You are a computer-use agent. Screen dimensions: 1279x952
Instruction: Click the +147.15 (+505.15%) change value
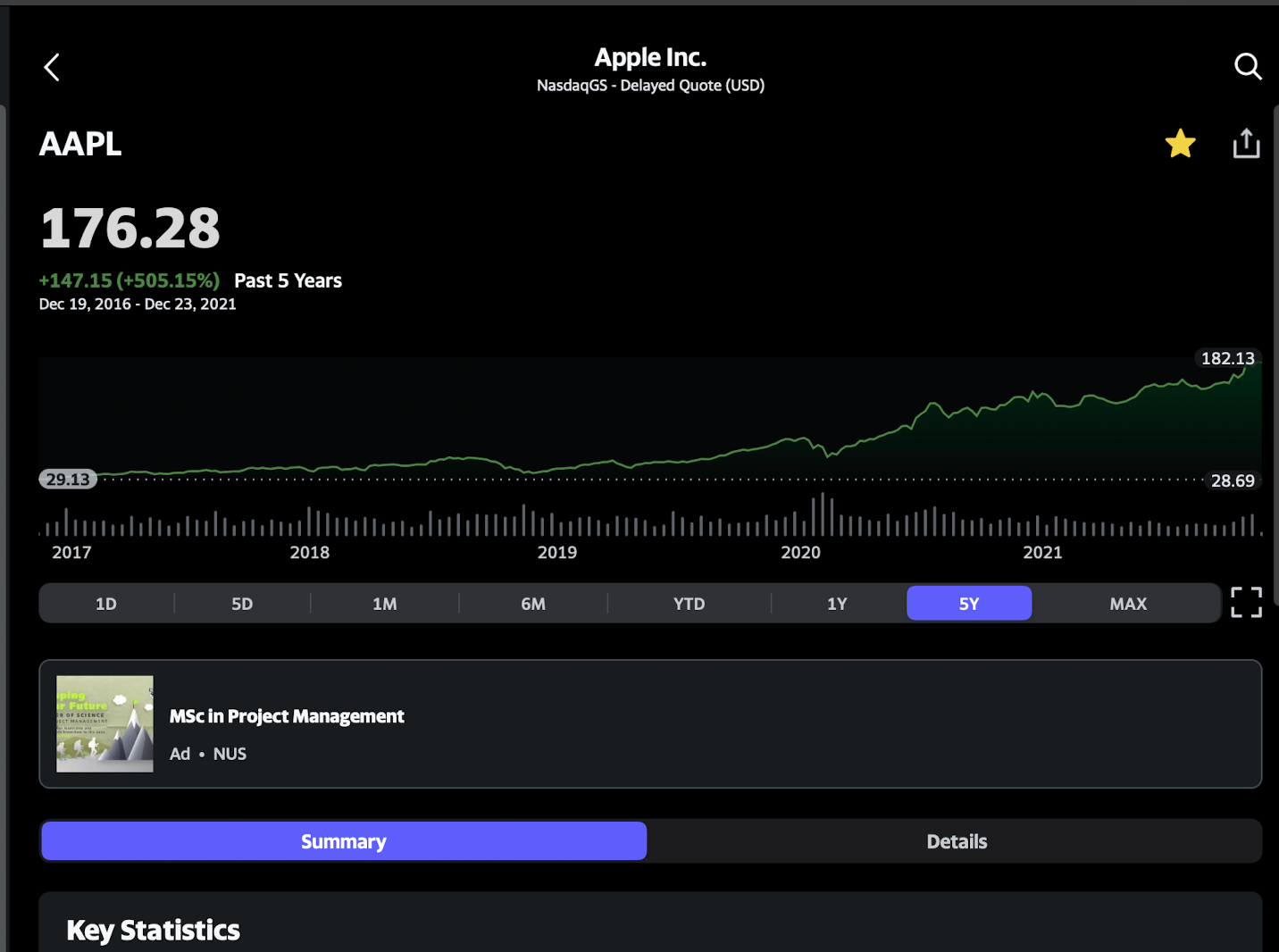click(x=130, y=280)
